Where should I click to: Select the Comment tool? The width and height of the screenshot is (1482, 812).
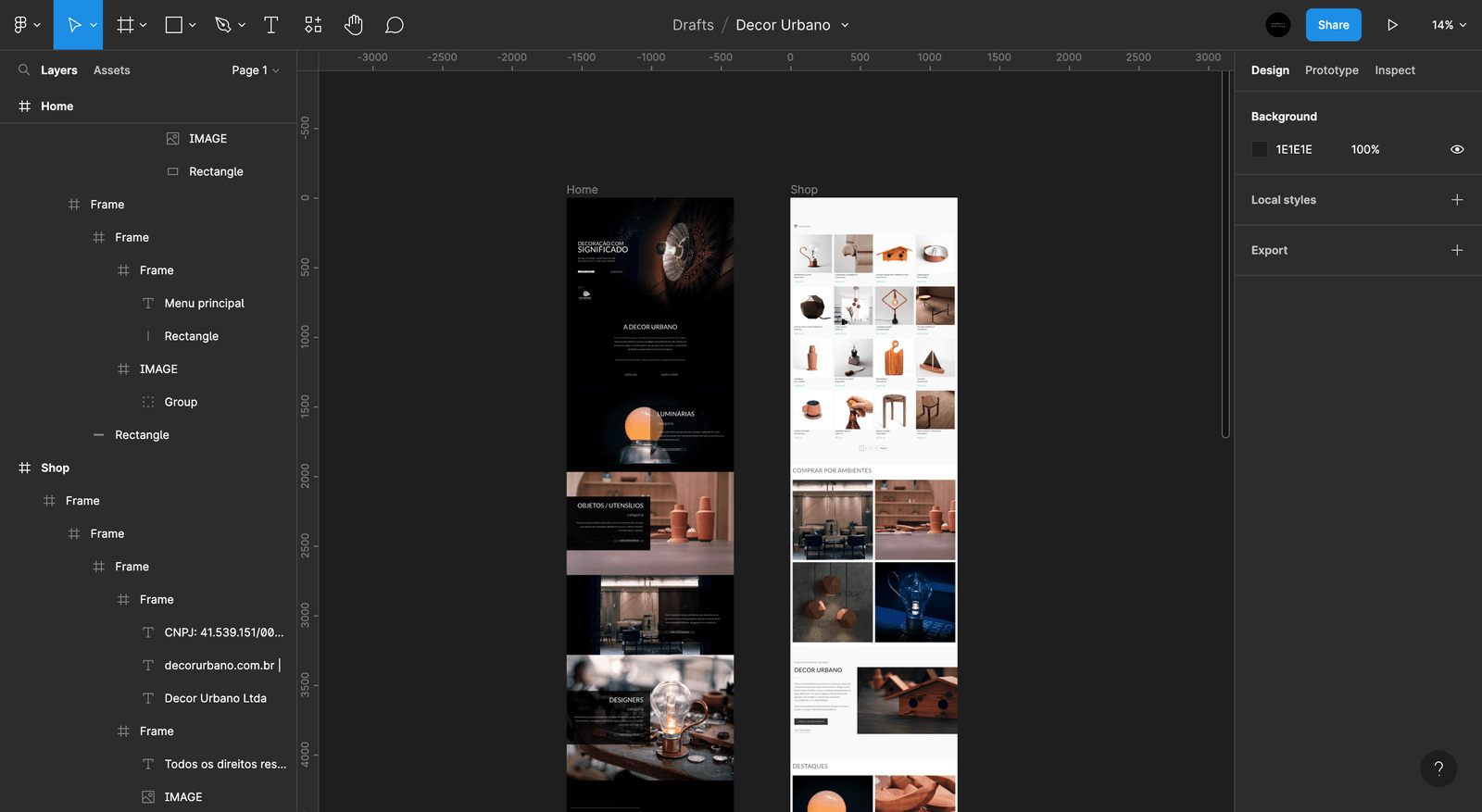(395, 25)
